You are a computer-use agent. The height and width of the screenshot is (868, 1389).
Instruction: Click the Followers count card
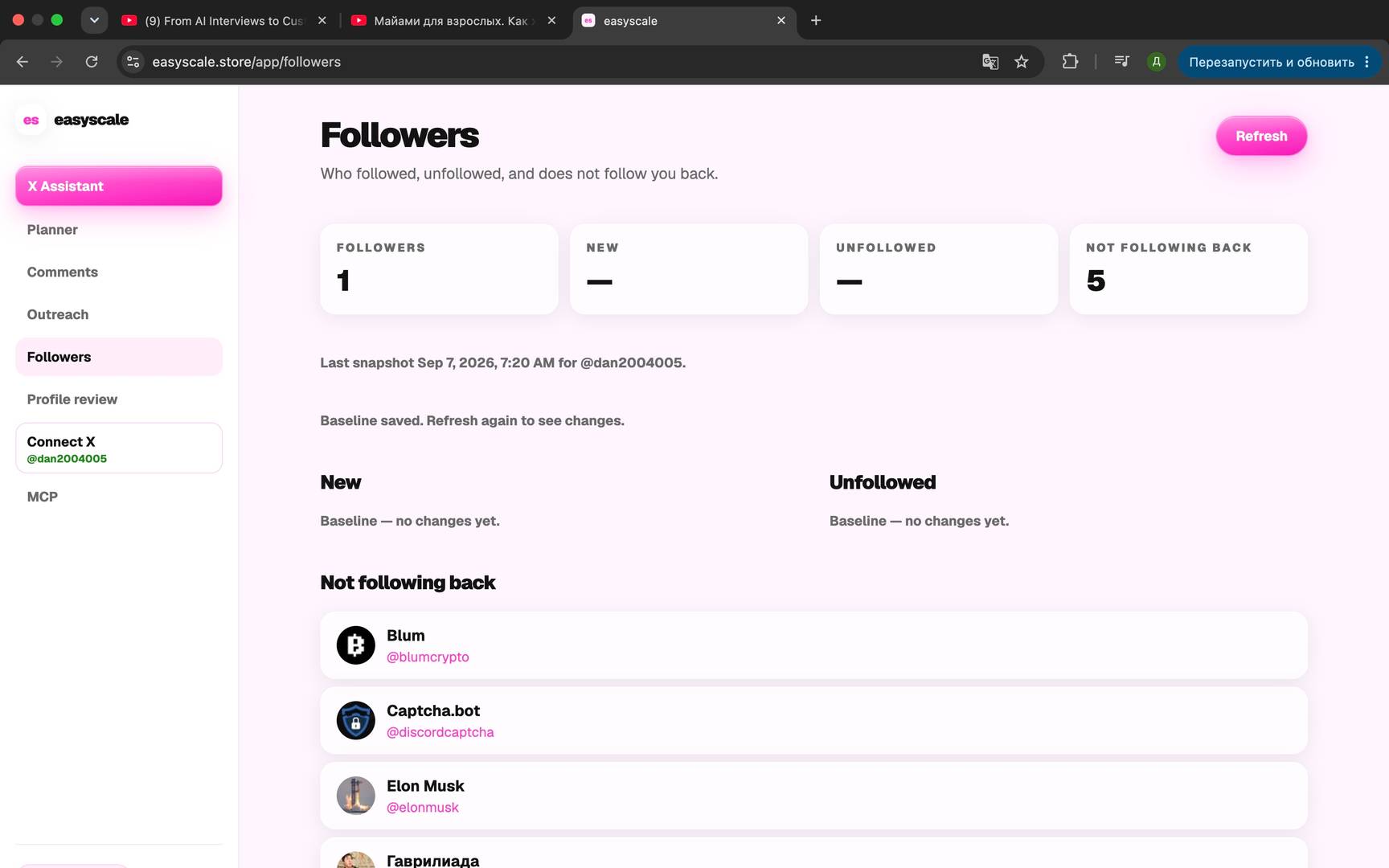[x=439, y=269]
